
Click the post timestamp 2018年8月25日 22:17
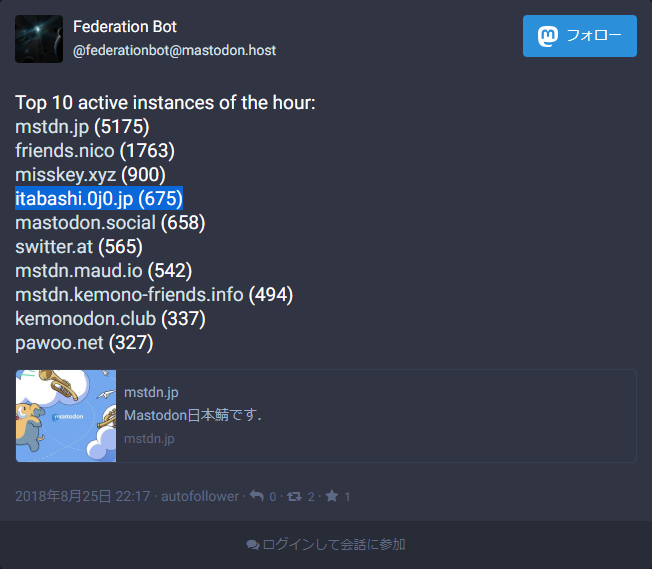pos(82,497)
